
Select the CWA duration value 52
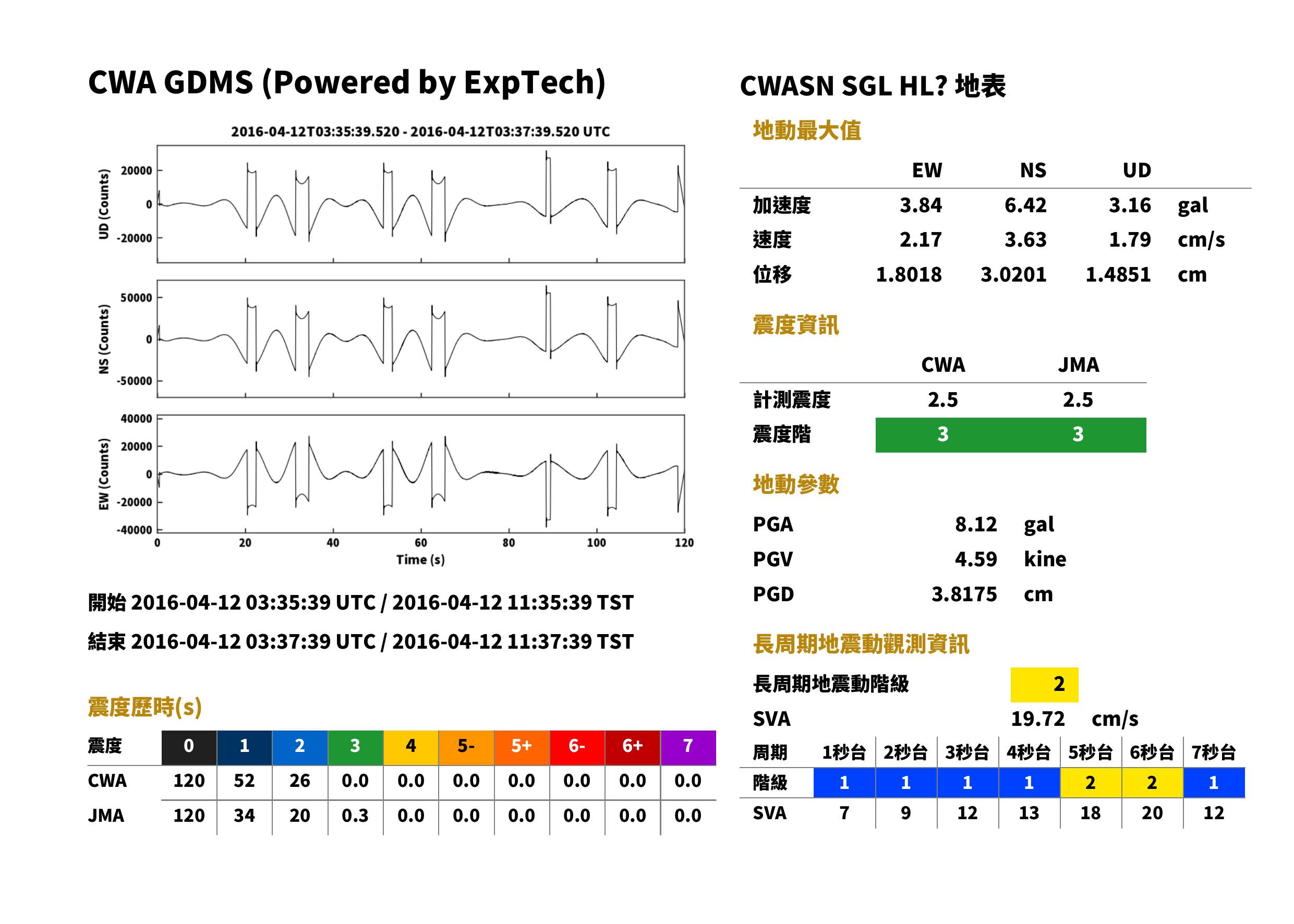(x=244, y=781)
